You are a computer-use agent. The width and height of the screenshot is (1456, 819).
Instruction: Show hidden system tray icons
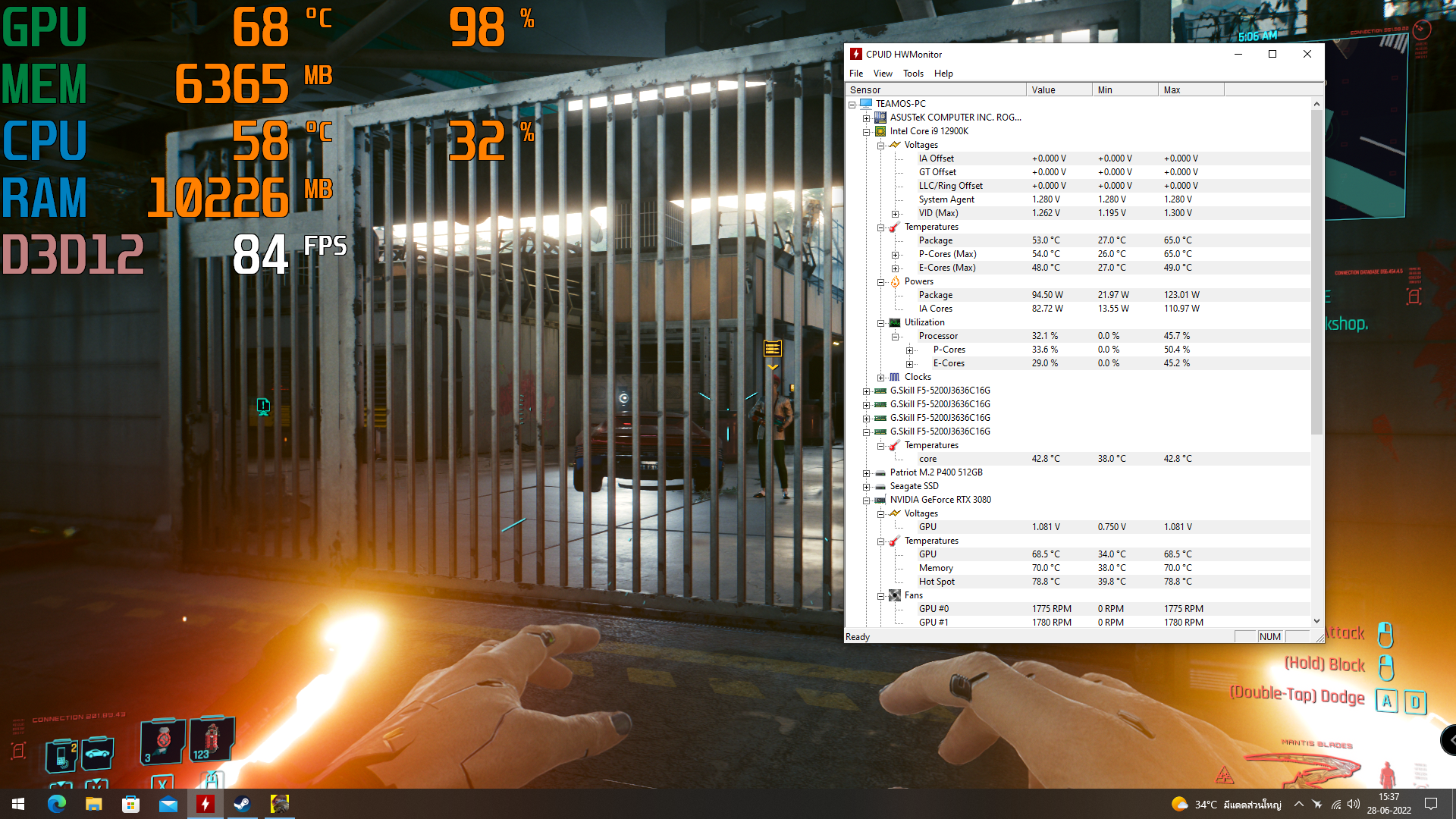tap(1299, 805)
